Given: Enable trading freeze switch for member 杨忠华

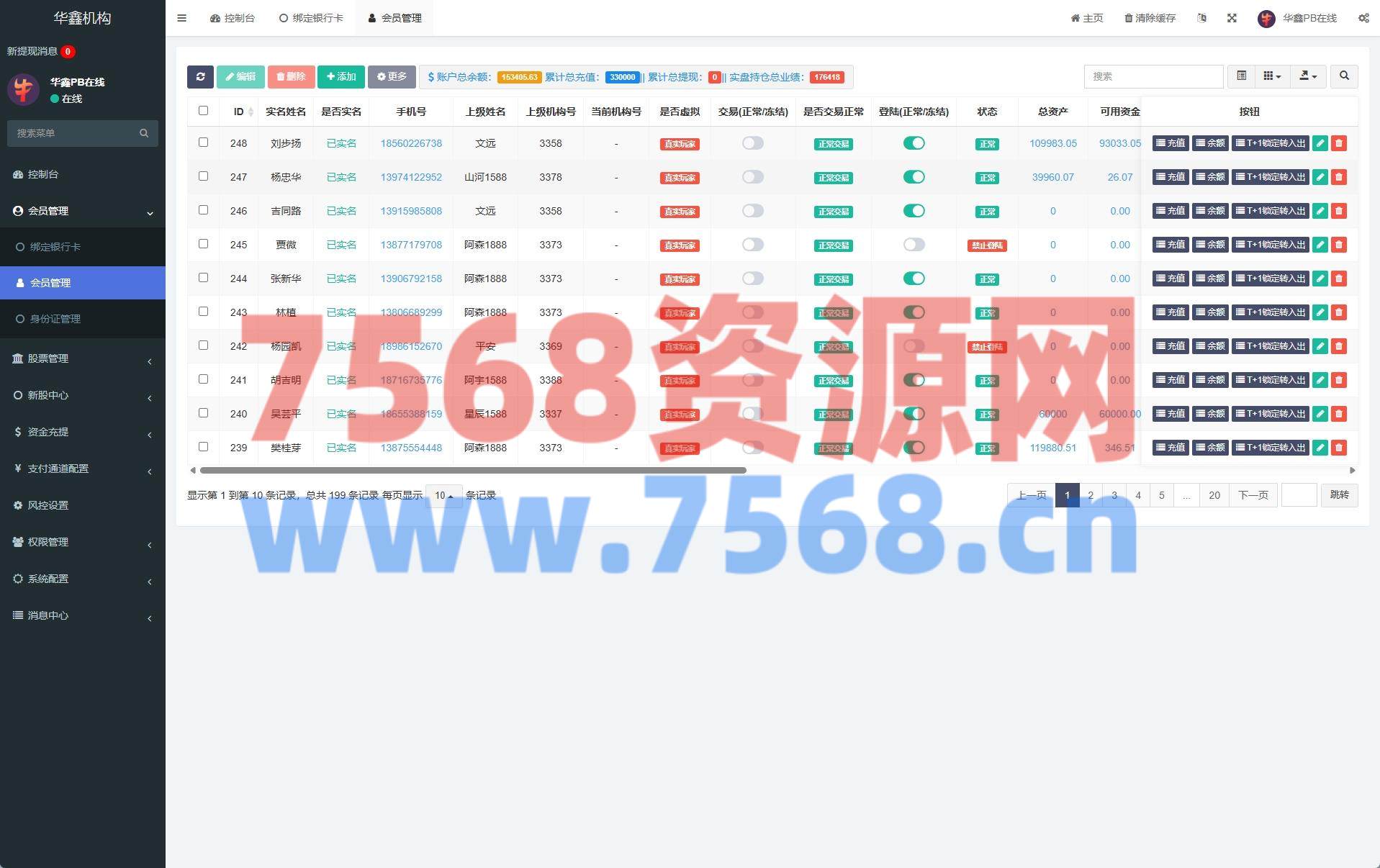Looking at the screenshot, I should click(x=752, y=177).
